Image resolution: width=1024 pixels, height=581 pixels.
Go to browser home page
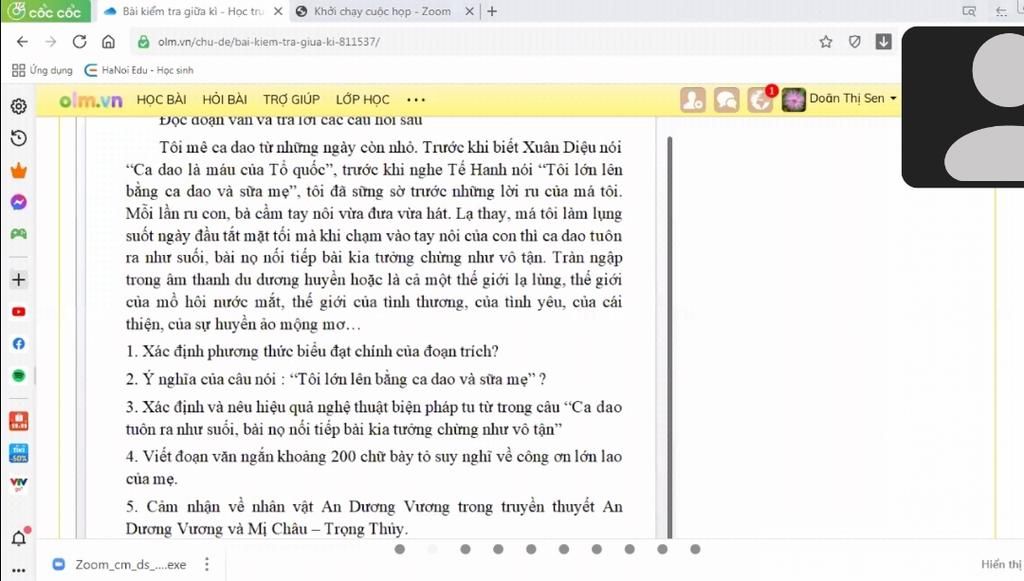click(x=108, y=42)
